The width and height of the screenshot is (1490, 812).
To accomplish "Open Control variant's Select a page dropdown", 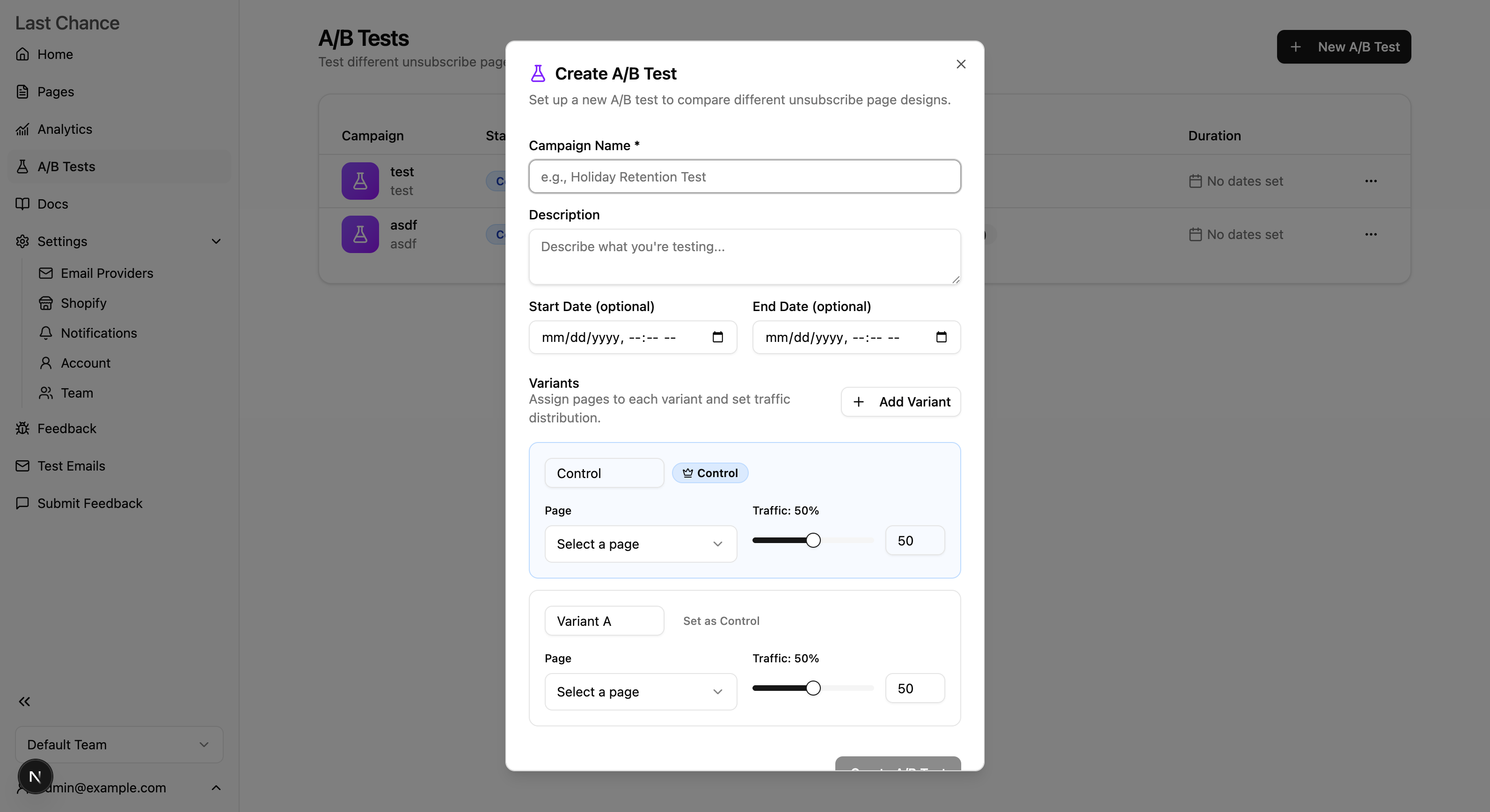I will 640,544.
